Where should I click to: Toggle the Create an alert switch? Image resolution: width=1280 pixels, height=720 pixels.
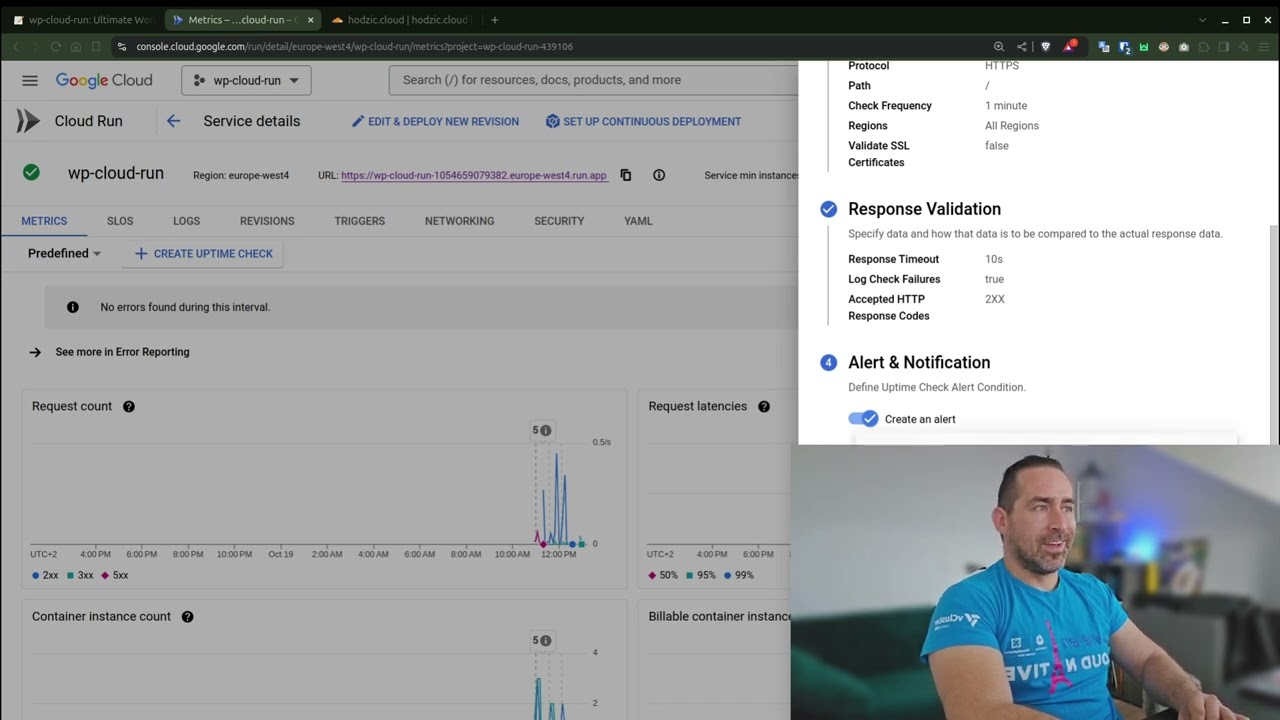(863, 419)
